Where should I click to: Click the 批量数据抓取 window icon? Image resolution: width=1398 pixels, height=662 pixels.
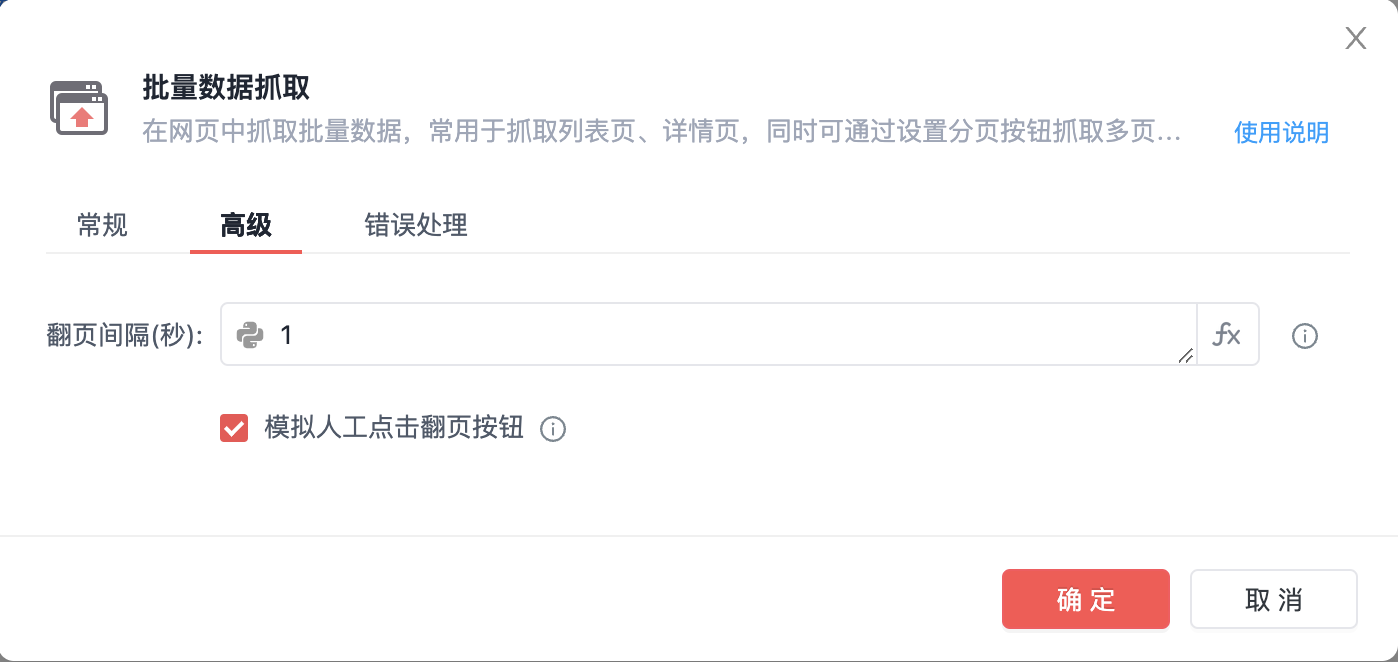point(78,109)
